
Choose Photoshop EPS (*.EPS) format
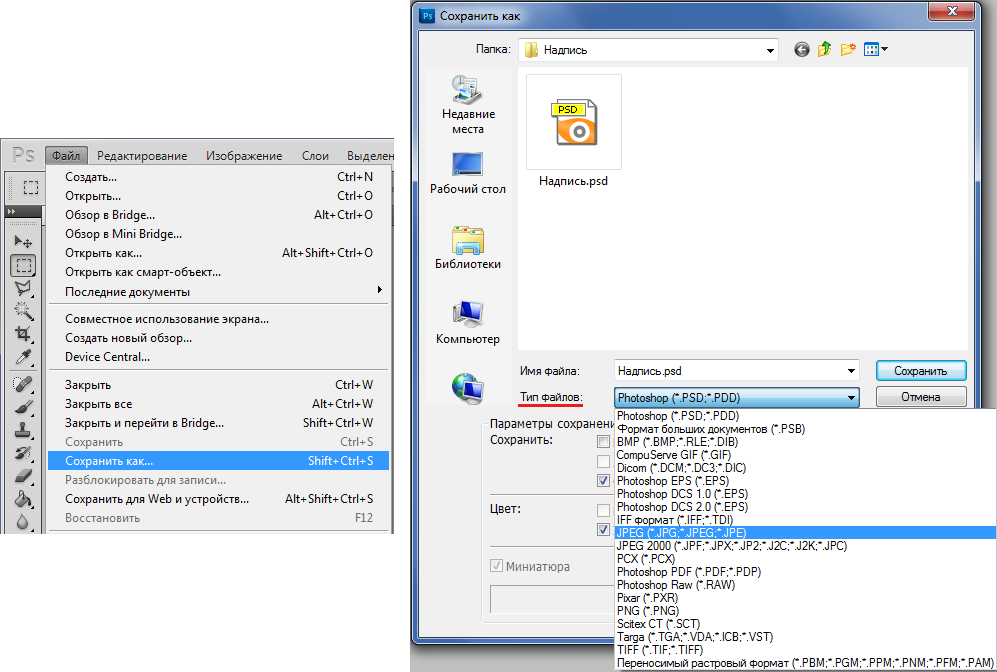tap(805, 481)
